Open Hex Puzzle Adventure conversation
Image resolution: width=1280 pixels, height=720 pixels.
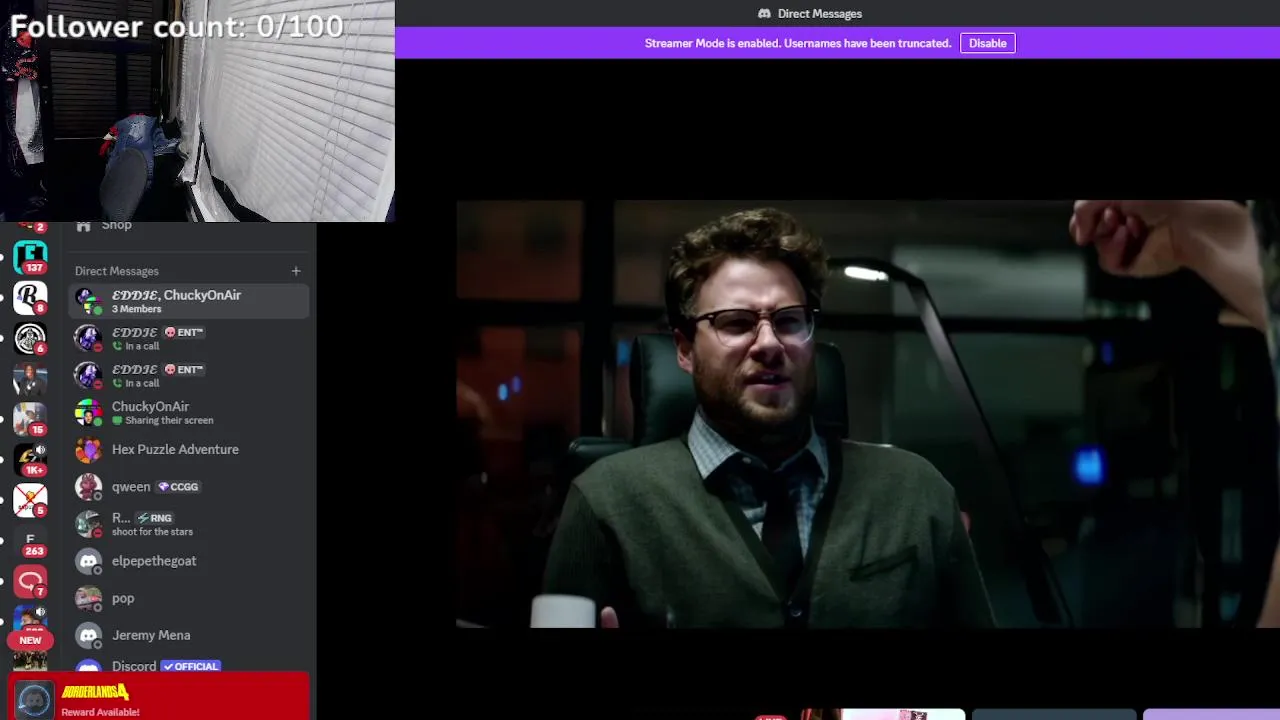pos(189,449)
